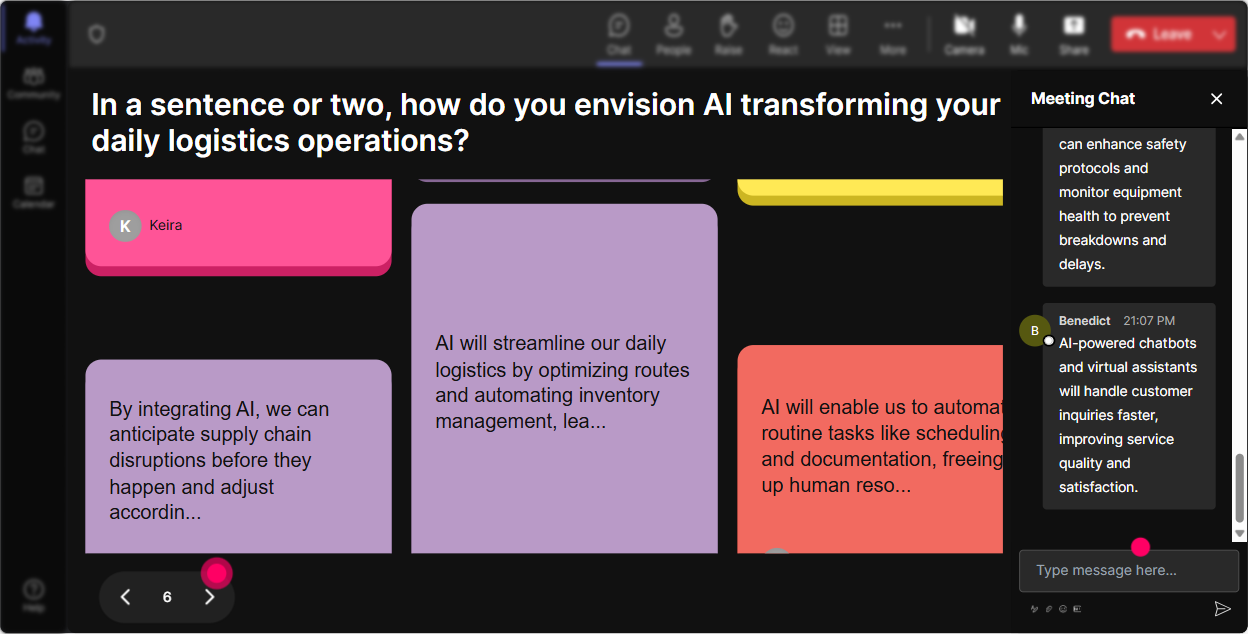Open the React emoji menu
Image resolution: width=1248 pixels, height=634 pixels.
click(783, 34)
